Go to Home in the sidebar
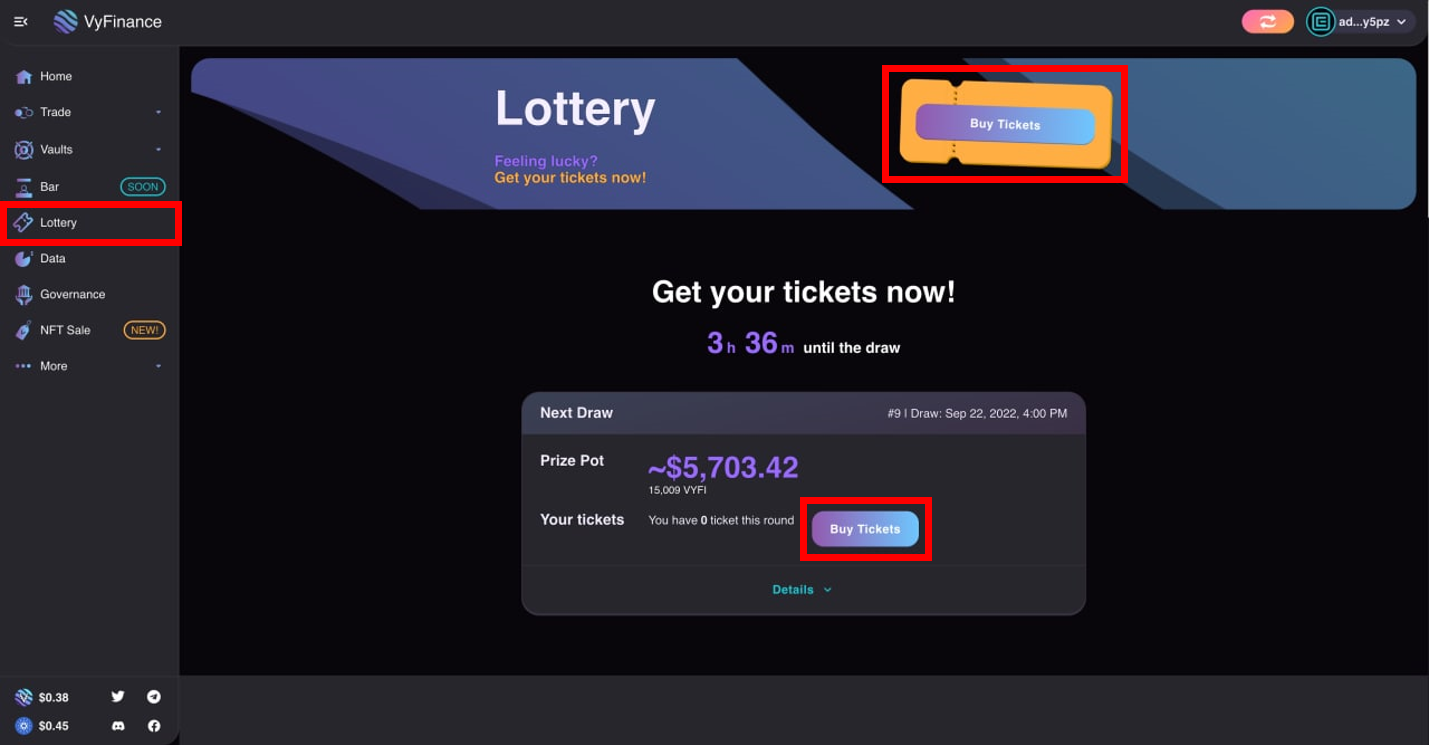Image resolution: width=1429 pixels, height=745 pixels. 56,76
